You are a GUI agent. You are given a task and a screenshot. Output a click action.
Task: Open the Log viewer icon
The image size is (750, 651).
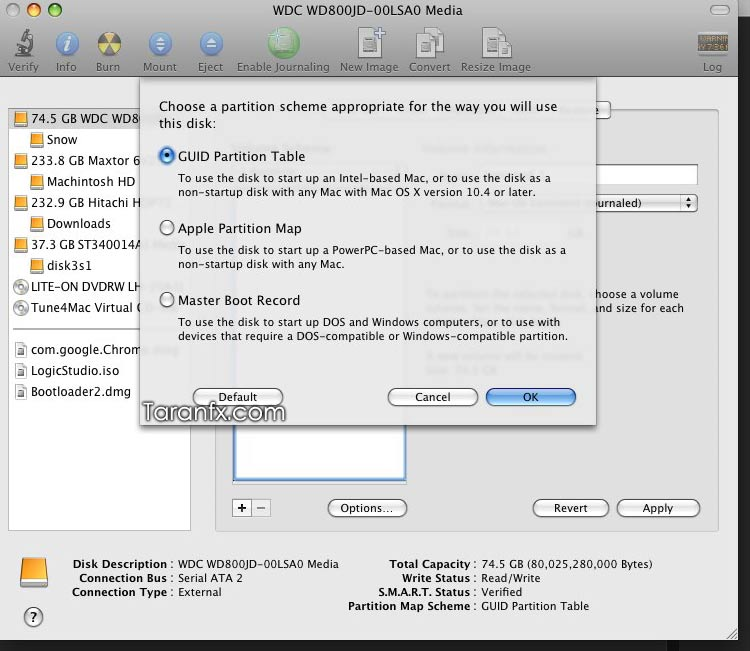pos(712,43)
